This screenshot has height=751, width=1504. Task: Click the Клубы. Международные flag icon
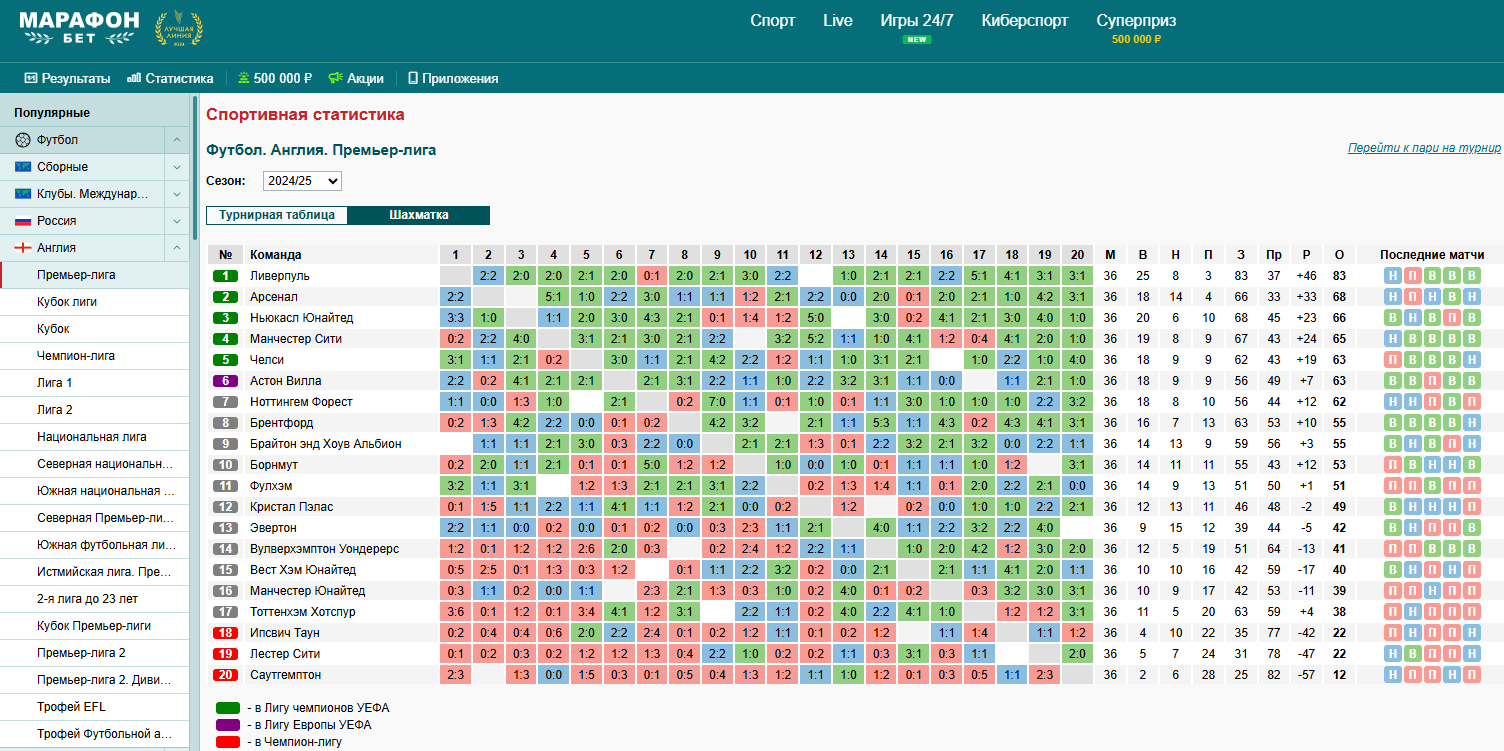(23, 194)
